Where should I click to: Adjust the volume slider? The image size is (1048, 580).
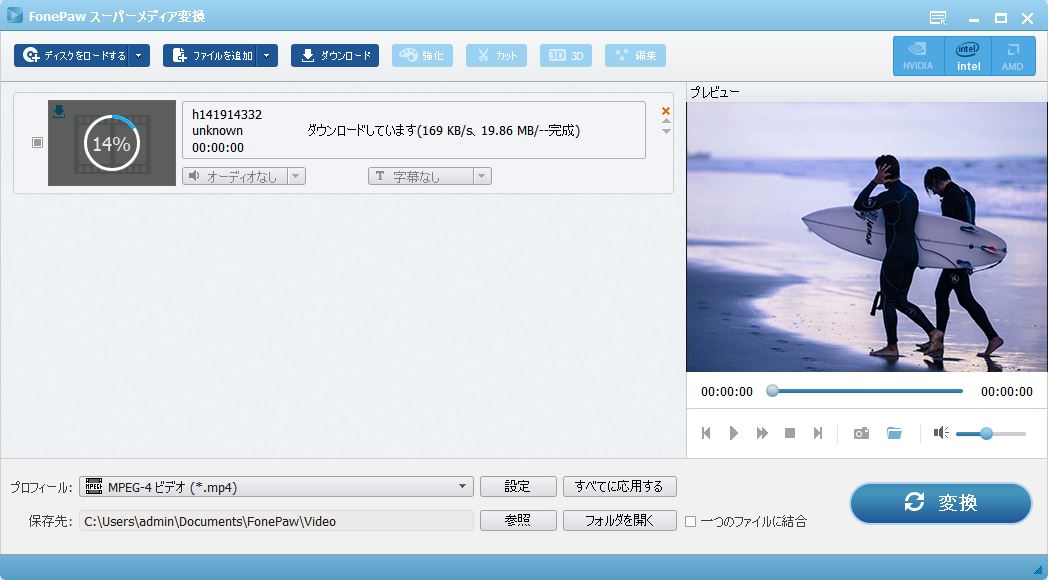point(991,434)
